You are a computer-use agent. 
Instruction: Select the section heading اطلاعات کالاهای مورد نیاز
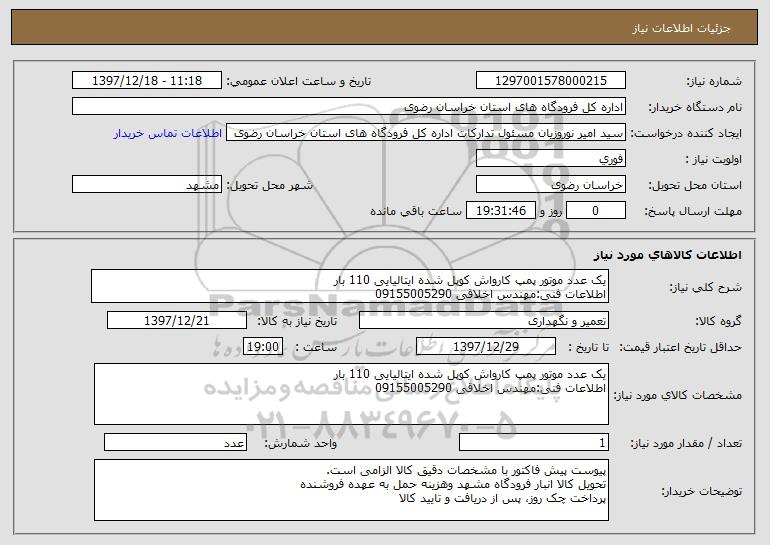pos(667,255)
